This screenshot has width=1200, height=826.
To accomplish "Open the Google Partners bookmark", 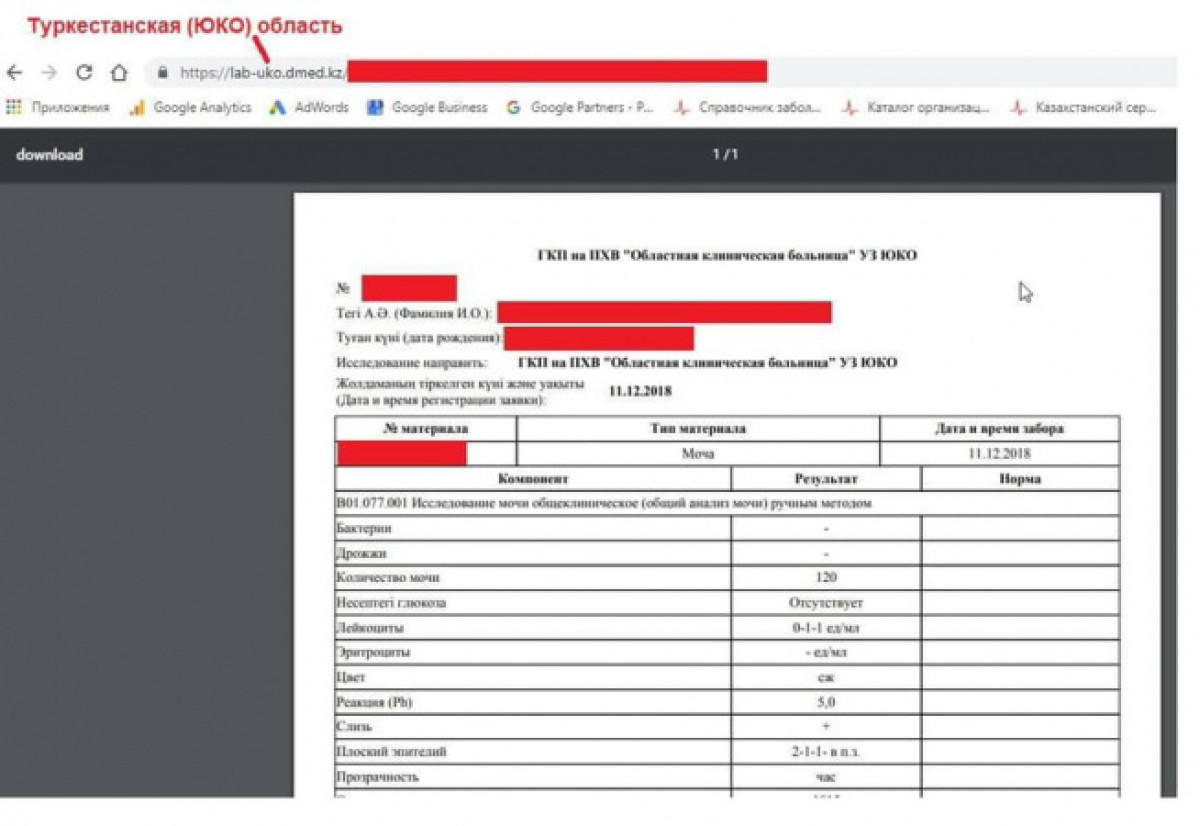I will tap(580, 108).
